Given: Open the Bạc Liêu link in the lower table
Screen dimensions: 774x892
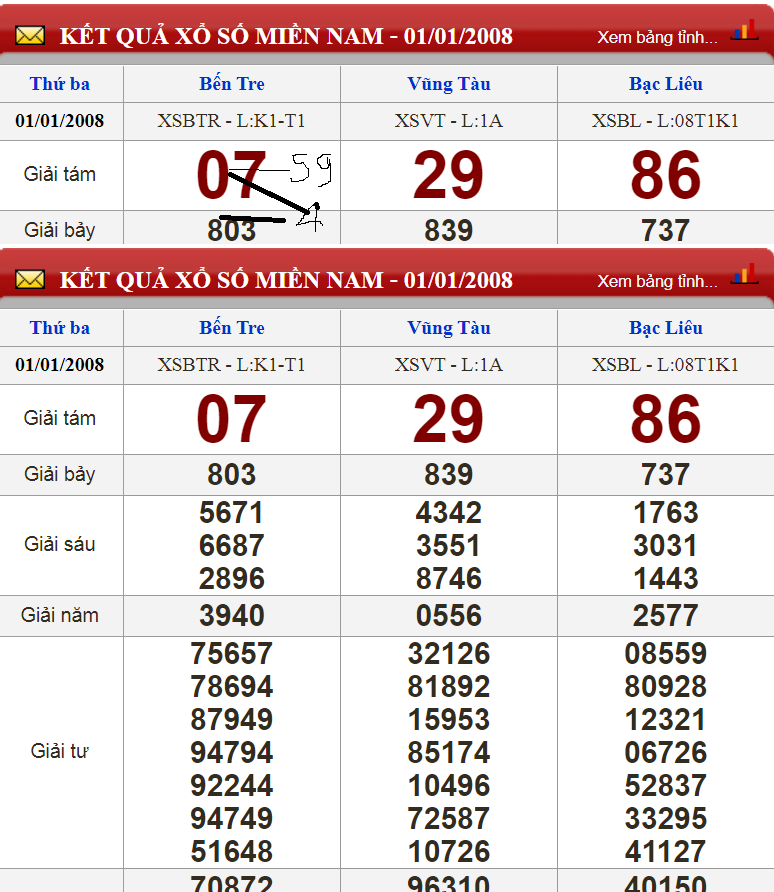Looking at the screenshot, I should (665, 328).
